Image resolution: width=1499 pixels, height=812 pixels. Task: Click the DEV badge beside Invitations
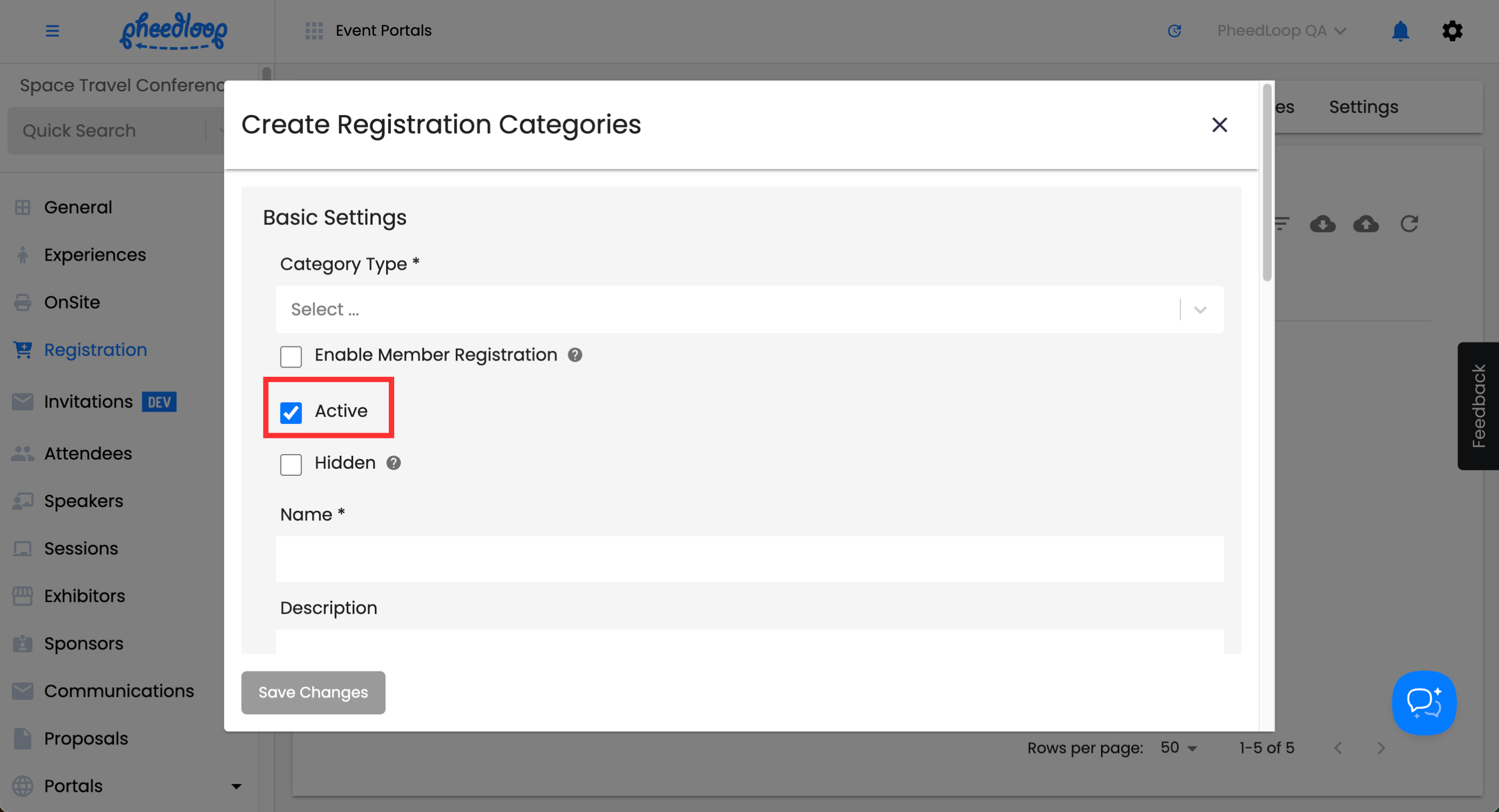pos(159,402)
